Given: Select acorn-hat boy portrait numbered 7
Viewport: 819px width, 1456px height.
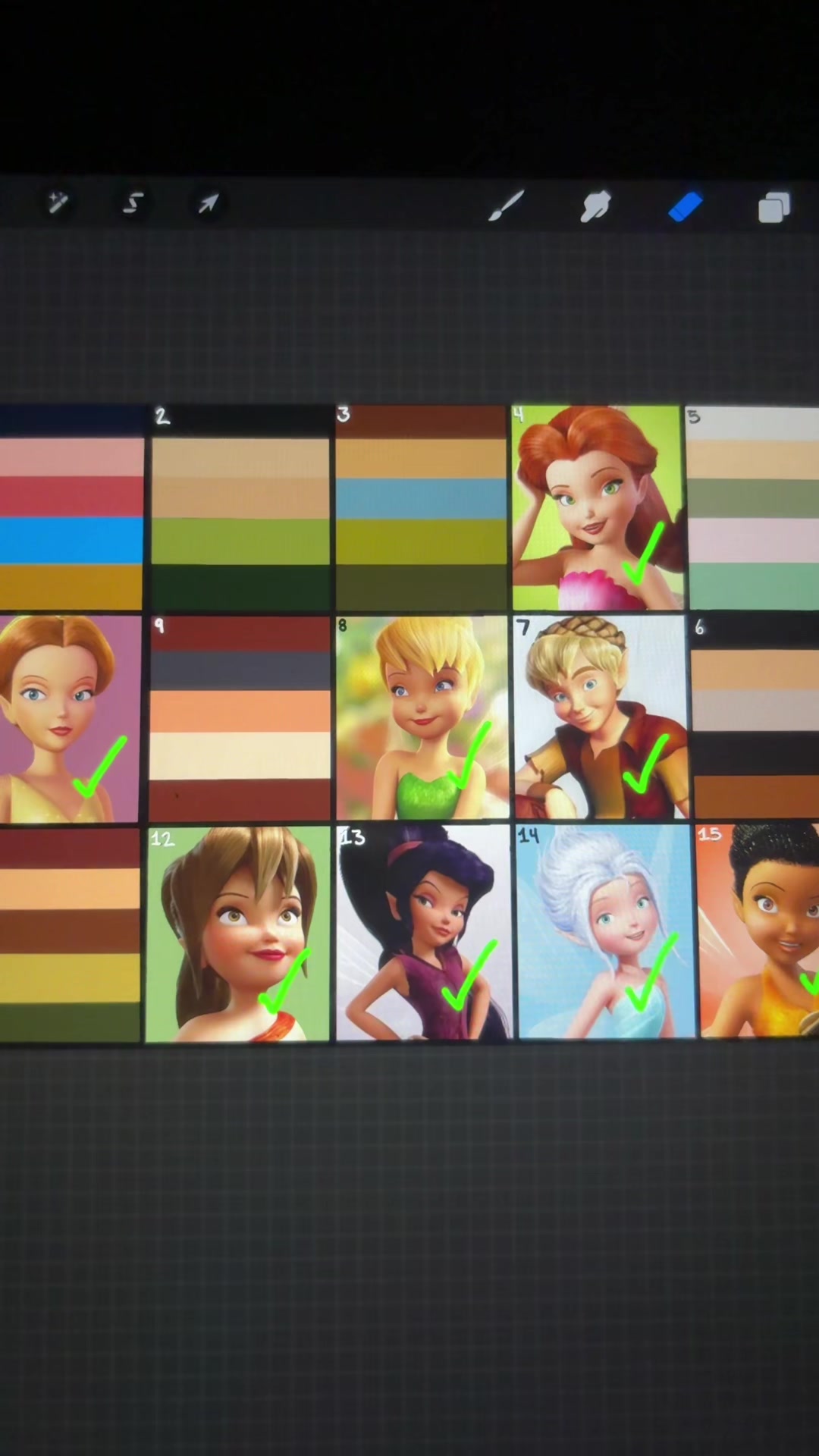Looking at the screenshot, I should 601,717.
